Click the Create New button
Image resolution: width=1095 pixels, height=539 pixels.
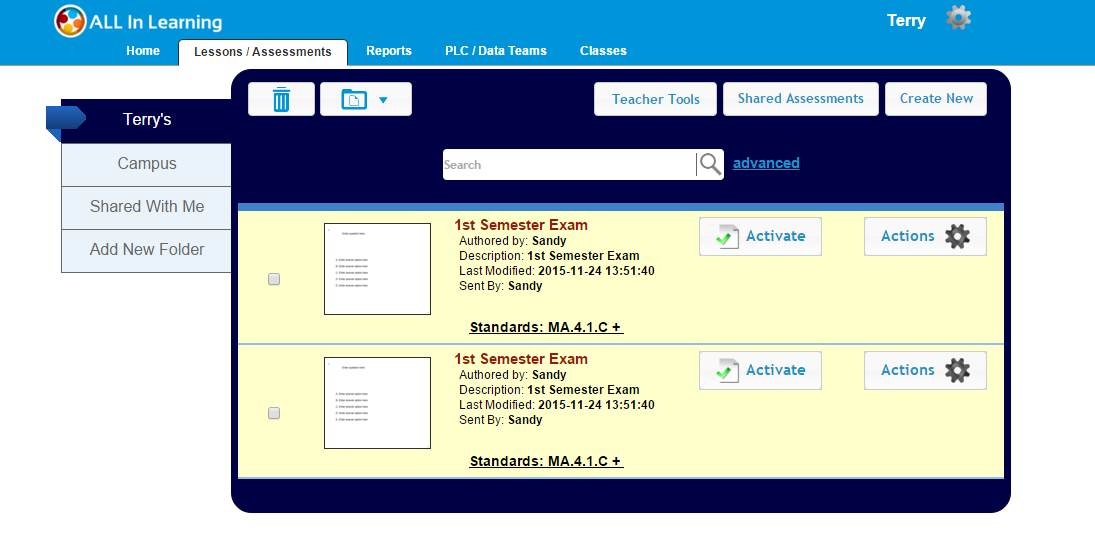point(936,99)
